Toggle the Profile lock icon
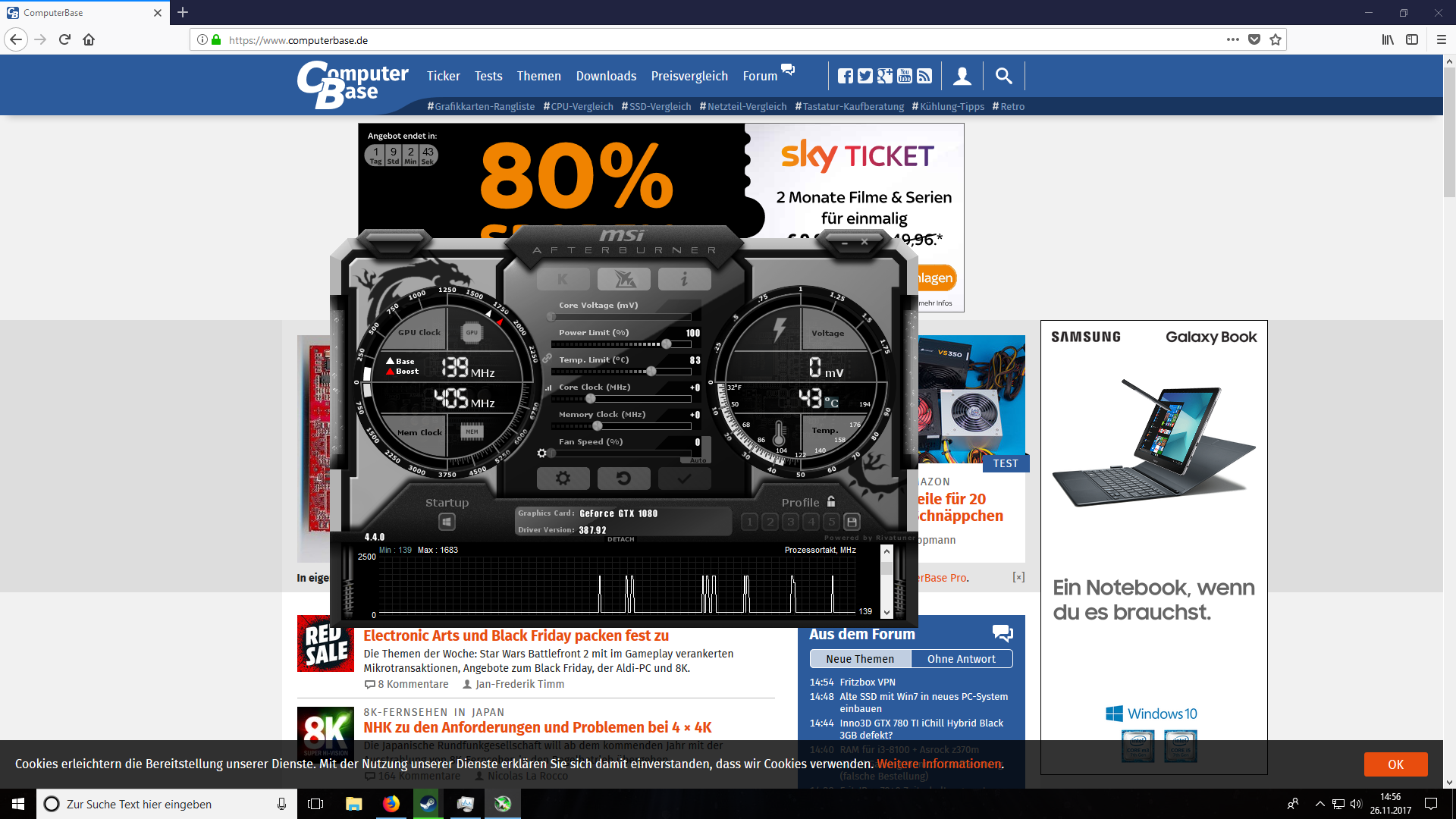Viewport: 1456px width, 819px height. point(831,502)
